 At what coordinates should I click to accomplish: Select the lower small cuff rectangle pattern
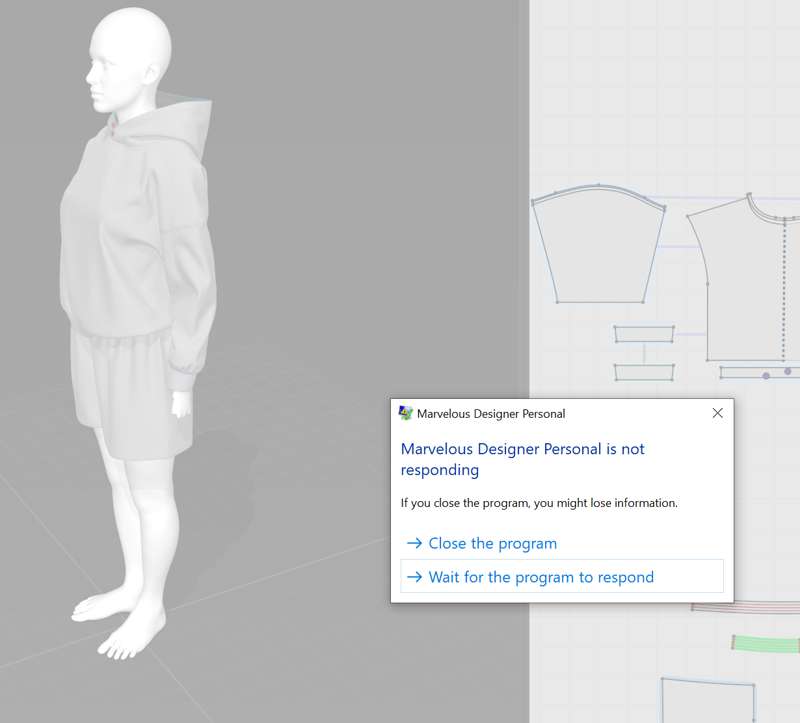coord(644,372)
